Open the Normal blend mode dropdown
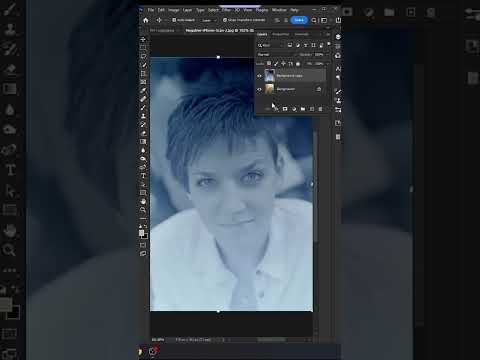This screenshot has height=360, width=480. 275,54
